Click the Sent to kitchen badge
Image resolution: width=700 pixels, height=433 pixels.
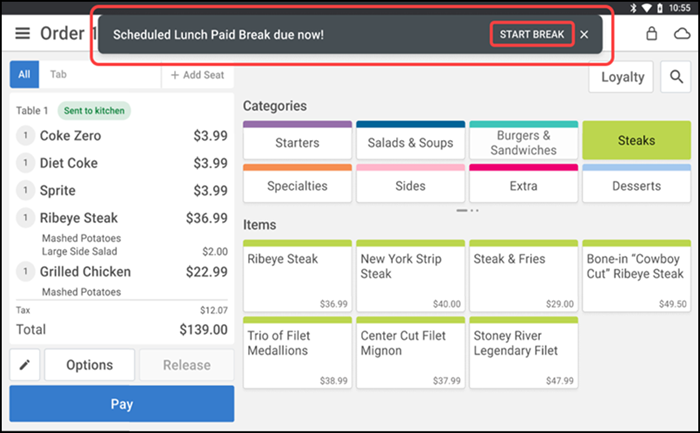94,110
